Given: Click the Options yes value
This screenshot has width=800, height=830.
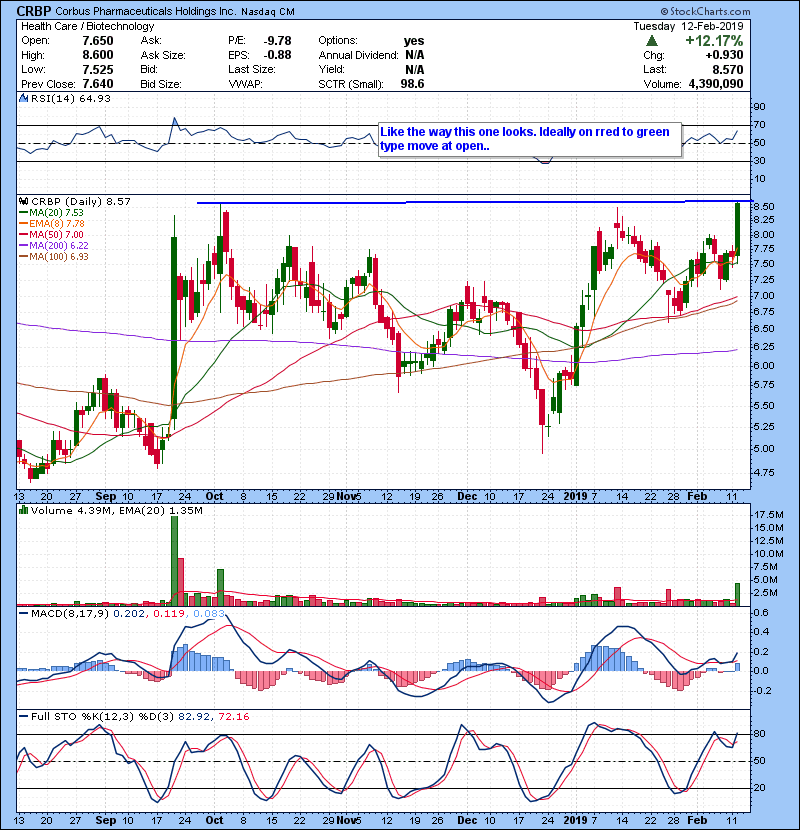Looking at the screenshot, I should 414,41.
